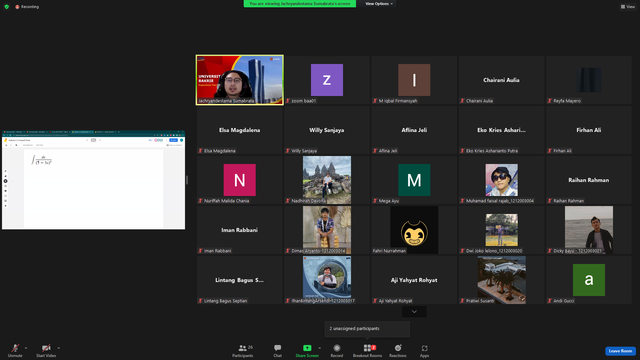Click the green screen-sharing notification banner
640x360 pixels.
coord(300,4)
